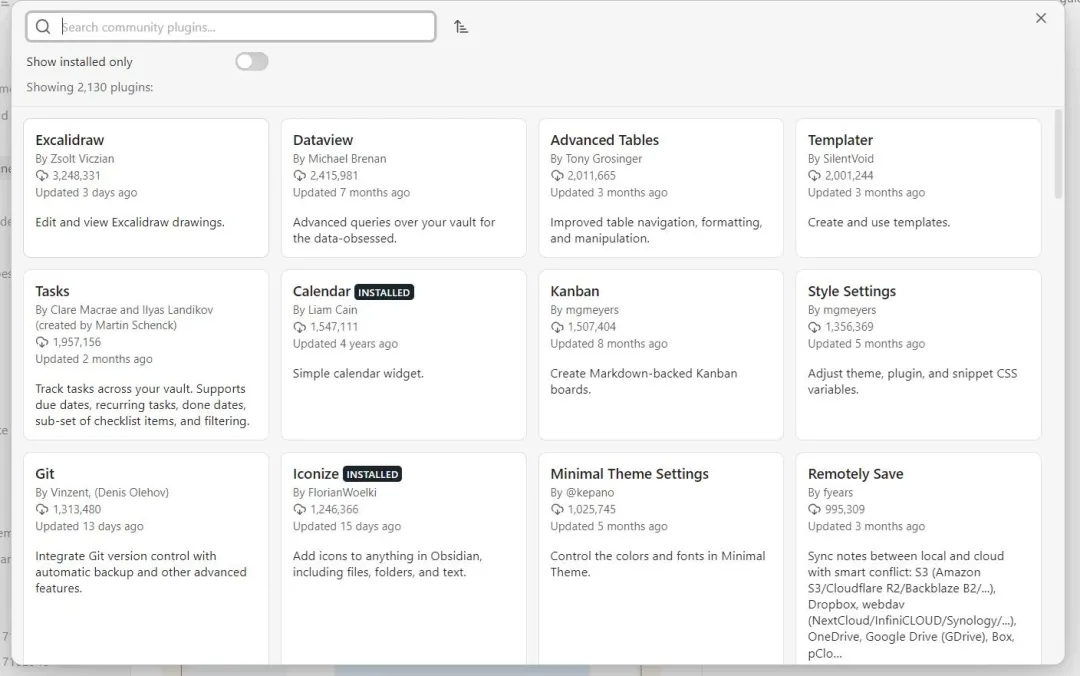
Task: Open the Excalidraw plugin card
Action: (x=146, y=188)
